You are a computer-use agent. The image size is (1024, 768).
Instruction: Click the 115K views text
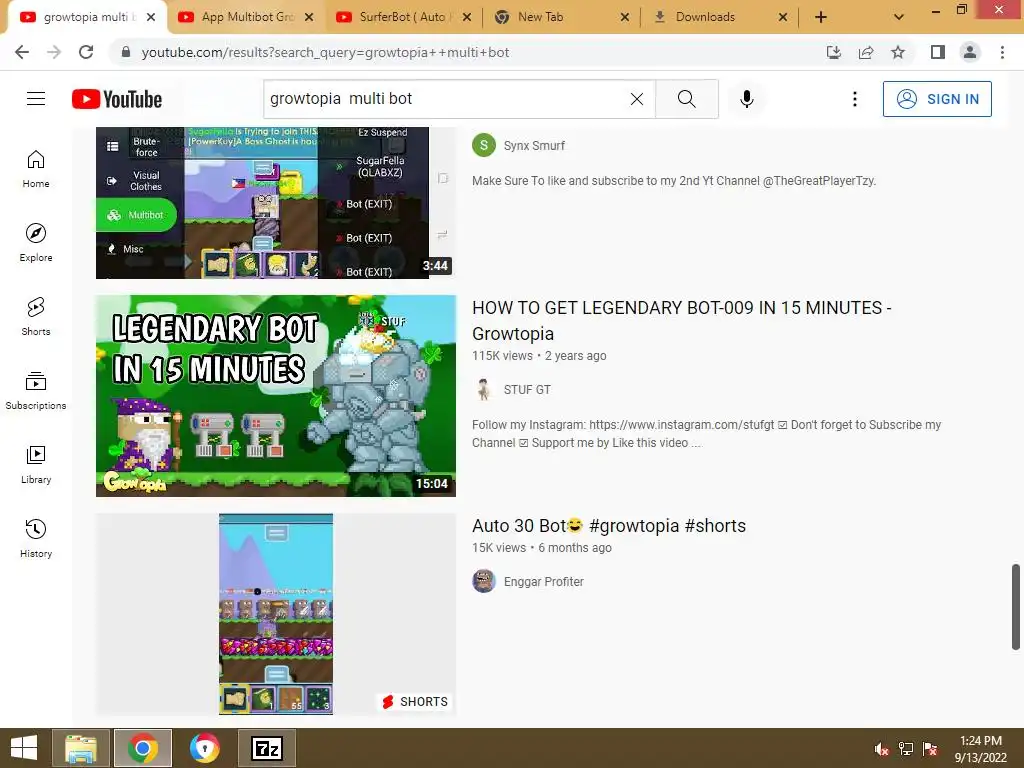[x=502, y=356]
